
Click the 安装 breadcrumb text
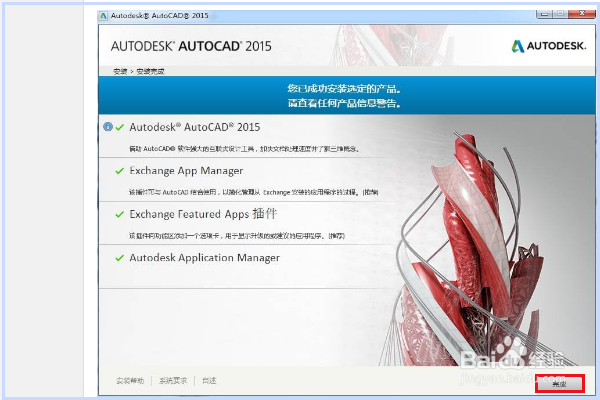pyautogui.click(x=120, y=71)
